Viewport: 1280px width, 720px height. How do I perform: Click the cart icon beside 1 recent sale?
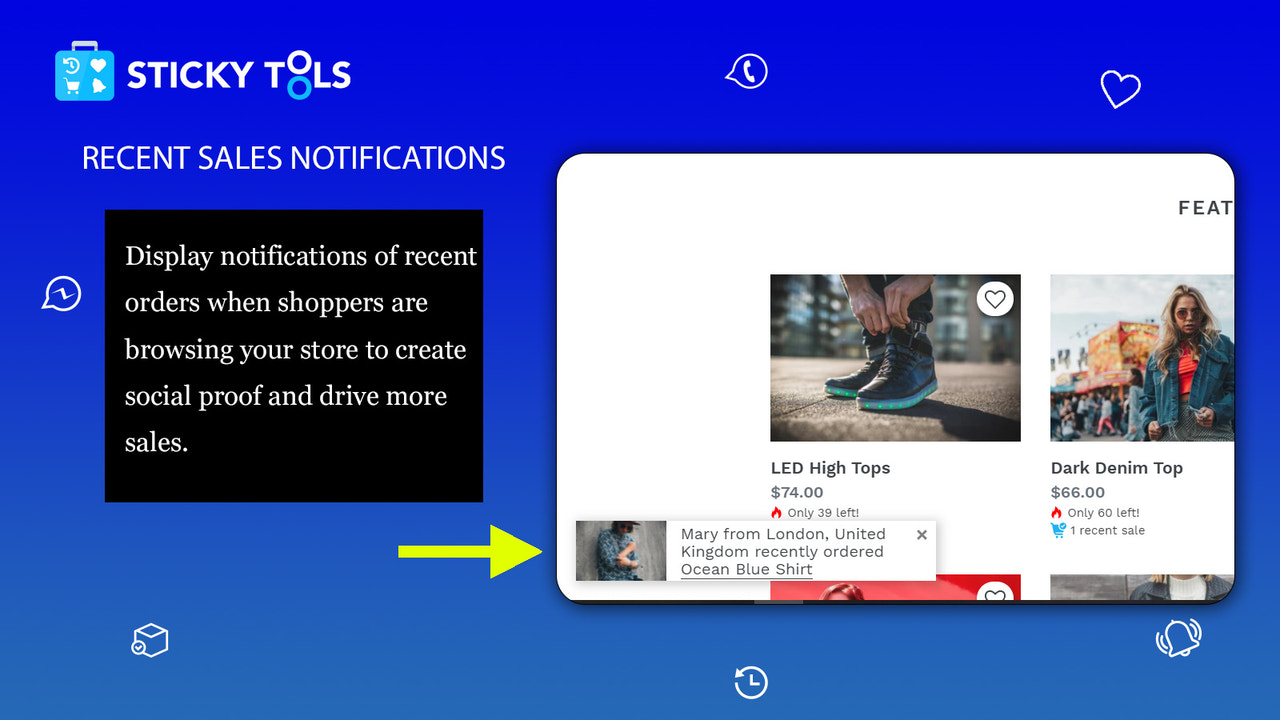(1058, 530)
